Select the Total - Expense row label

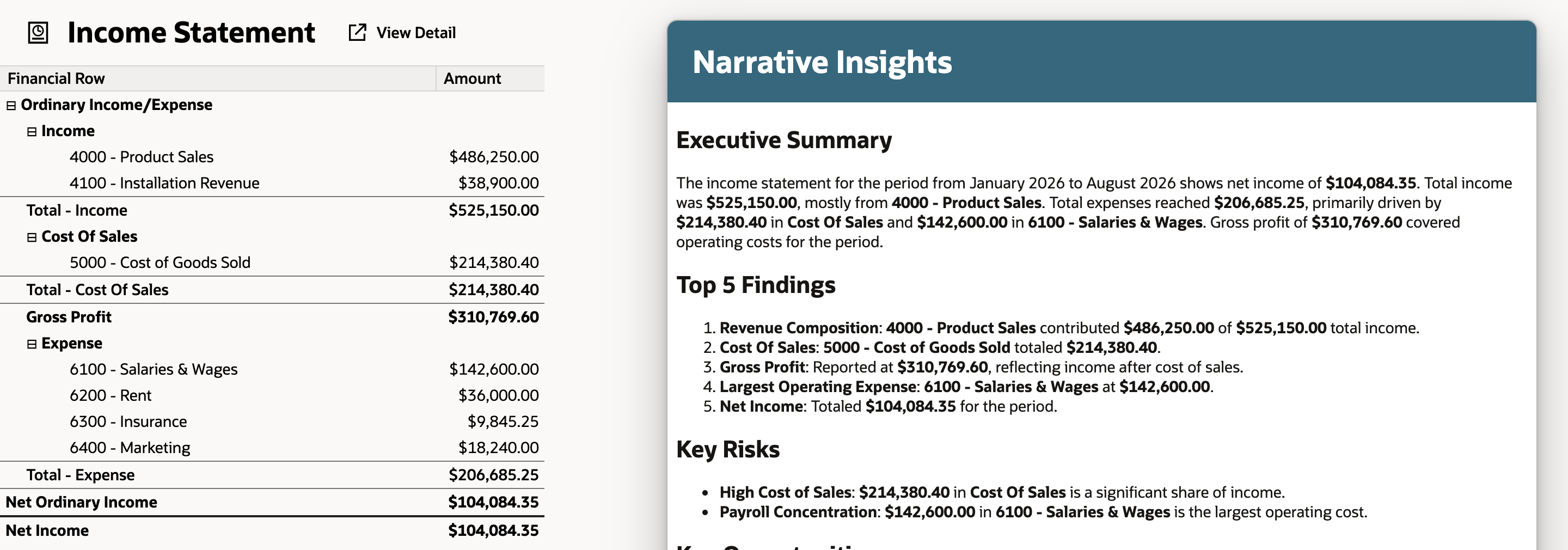click(x=81, y=475)
